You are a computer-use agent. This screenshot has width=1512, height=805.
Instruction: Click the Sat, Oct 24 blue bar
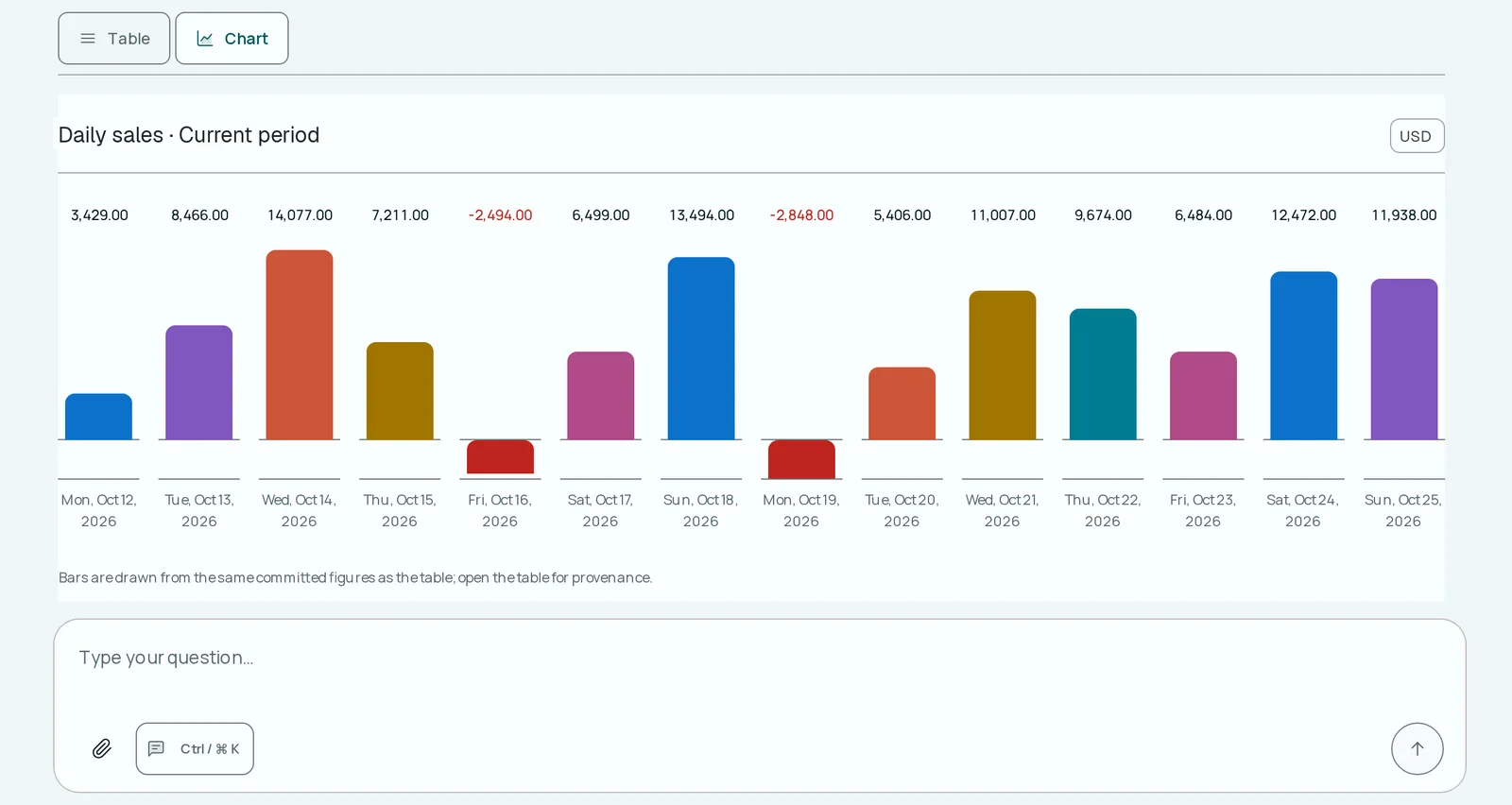[1304, 355]
